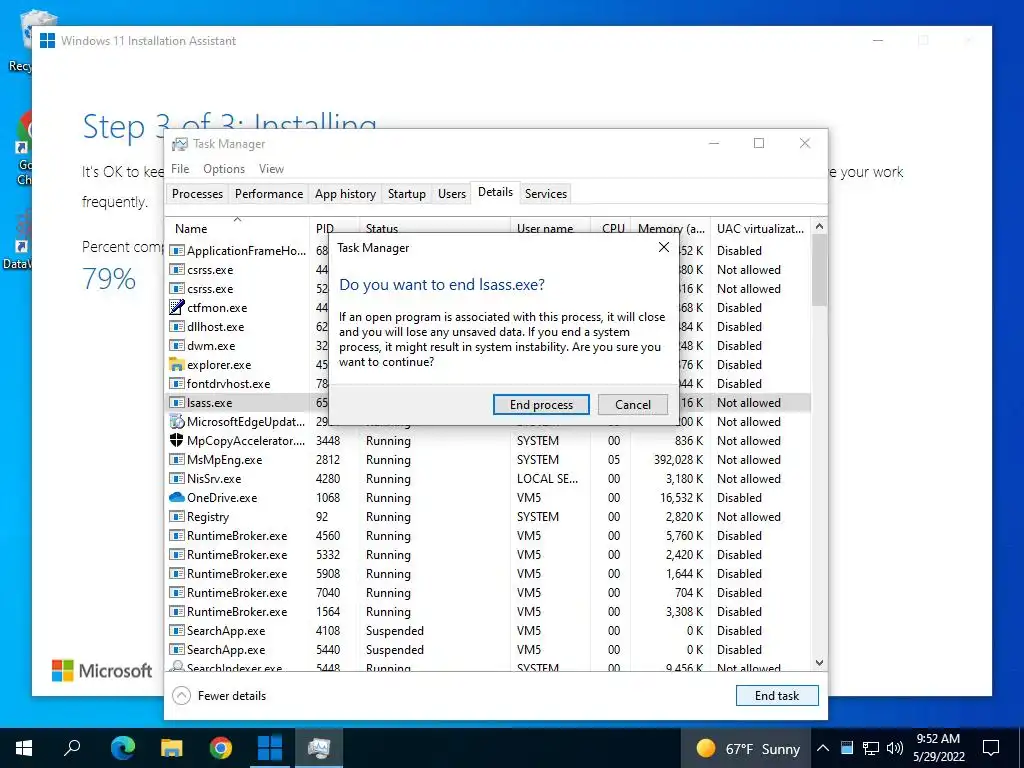
Task: Click the Task Manager title bar icon
Action: [180, 144]
